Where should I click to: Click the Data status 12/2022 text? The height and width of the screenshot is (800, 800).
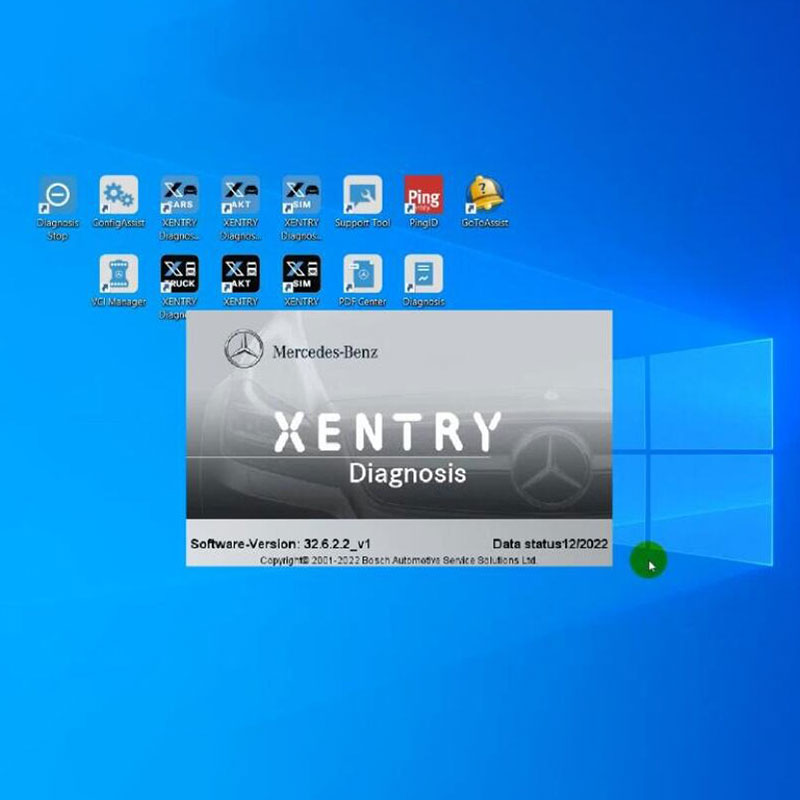click(550, 544)
